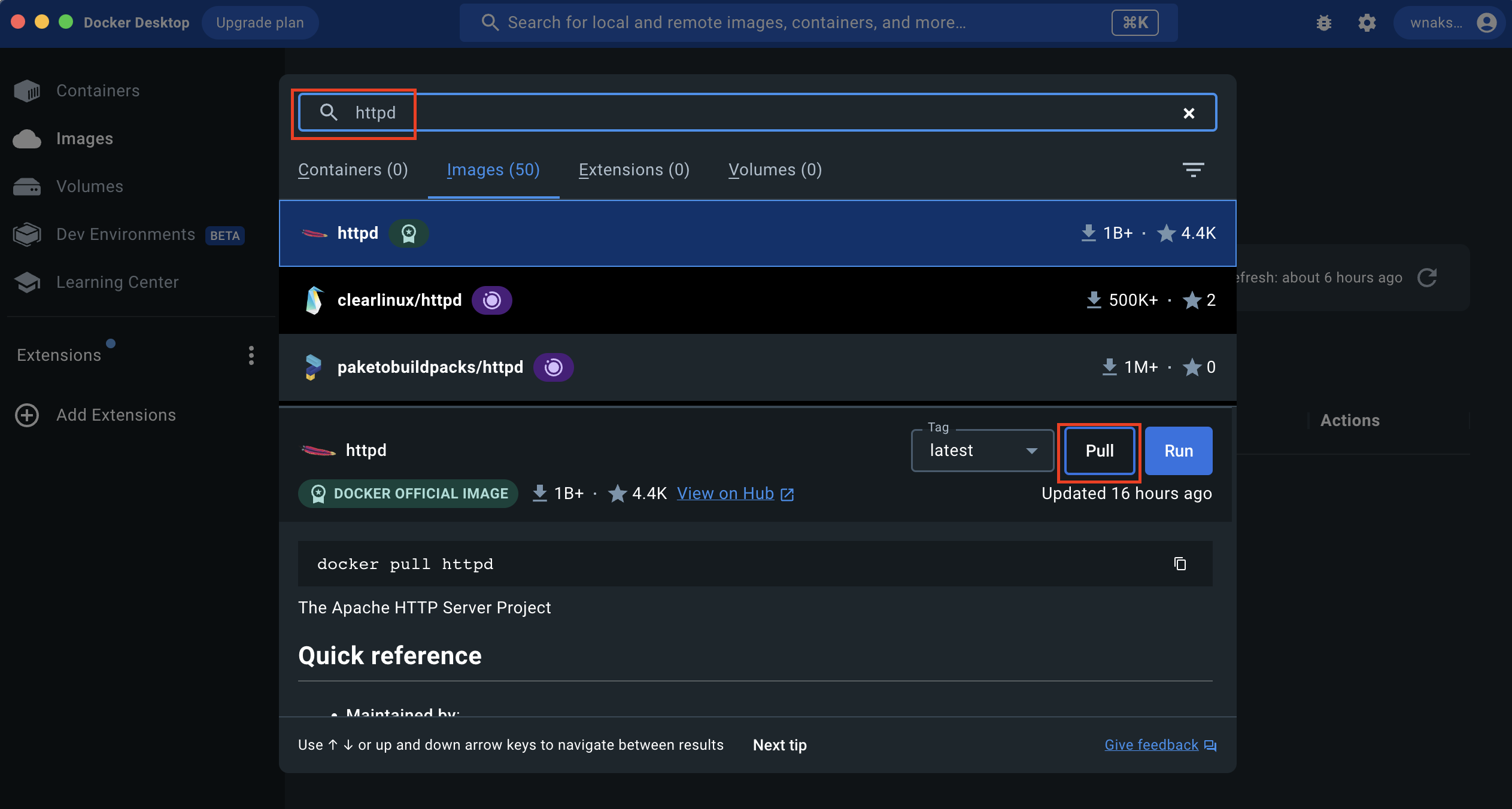Click the Add Extensions plus icon
Image resolution: width=1512 pixels, height=809 pixels.
27,415
